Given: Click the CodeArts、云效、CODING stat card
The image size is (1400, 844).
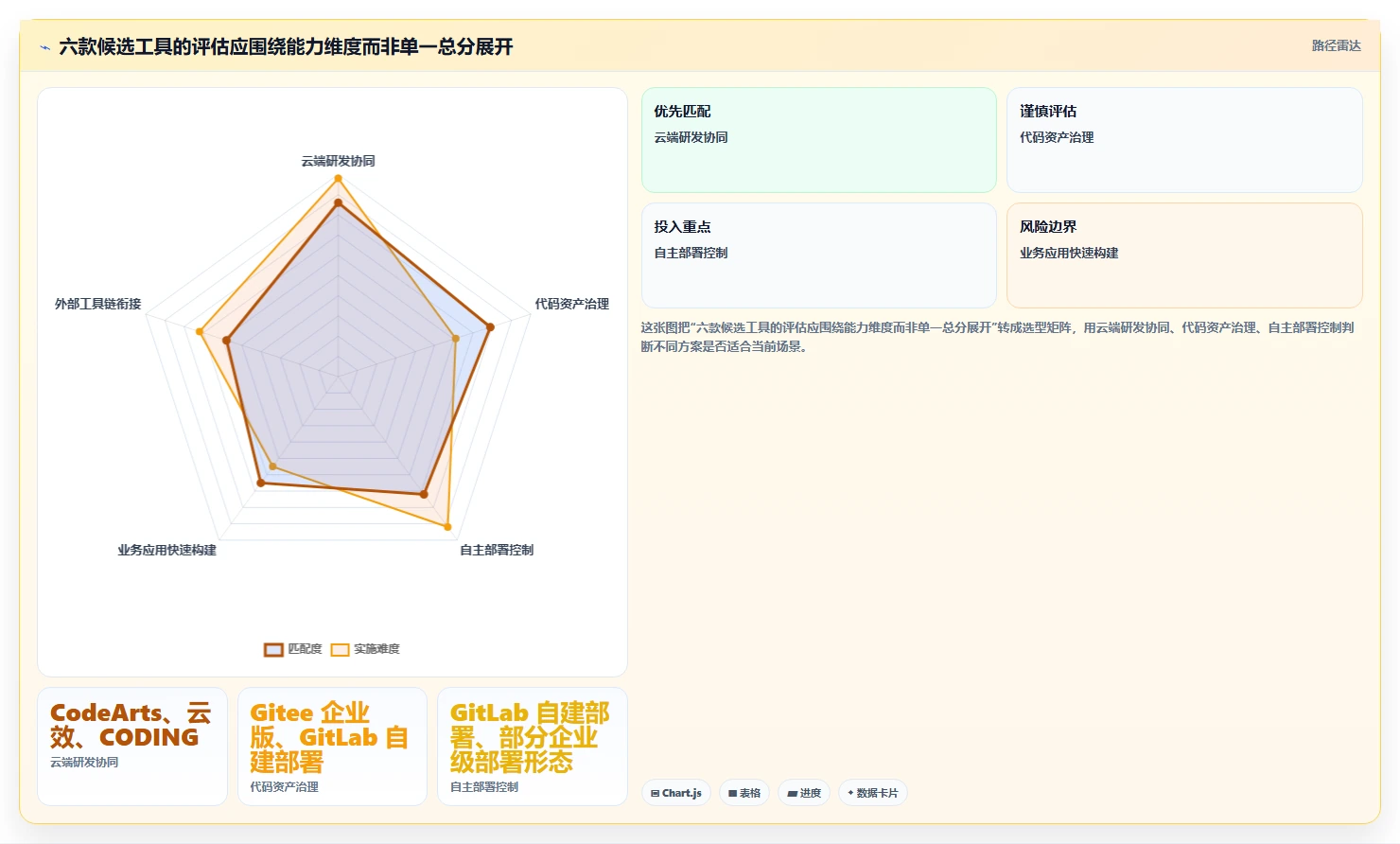Looking at the screenshot, I should 132,747.
